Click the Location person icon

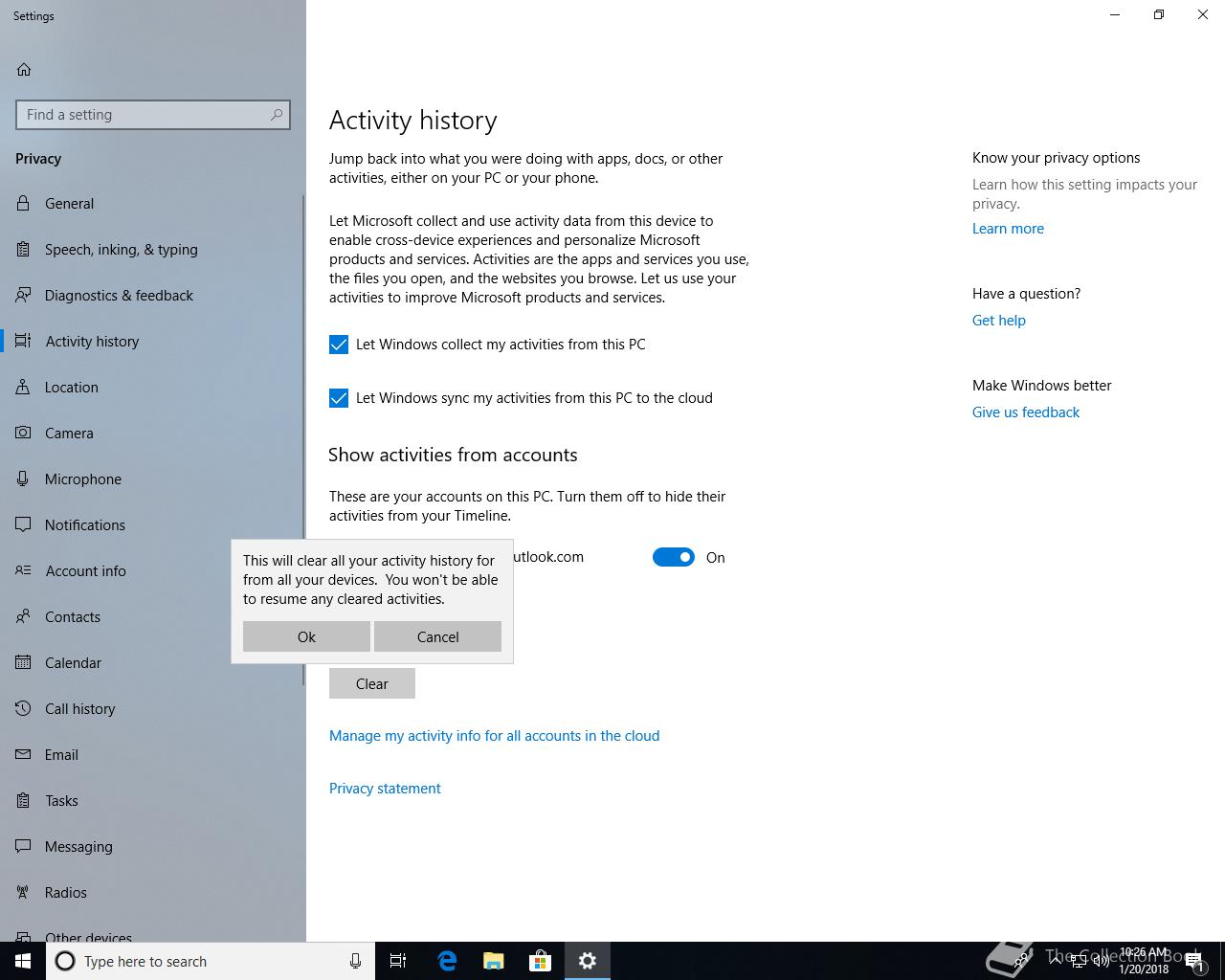click(23, 387)
